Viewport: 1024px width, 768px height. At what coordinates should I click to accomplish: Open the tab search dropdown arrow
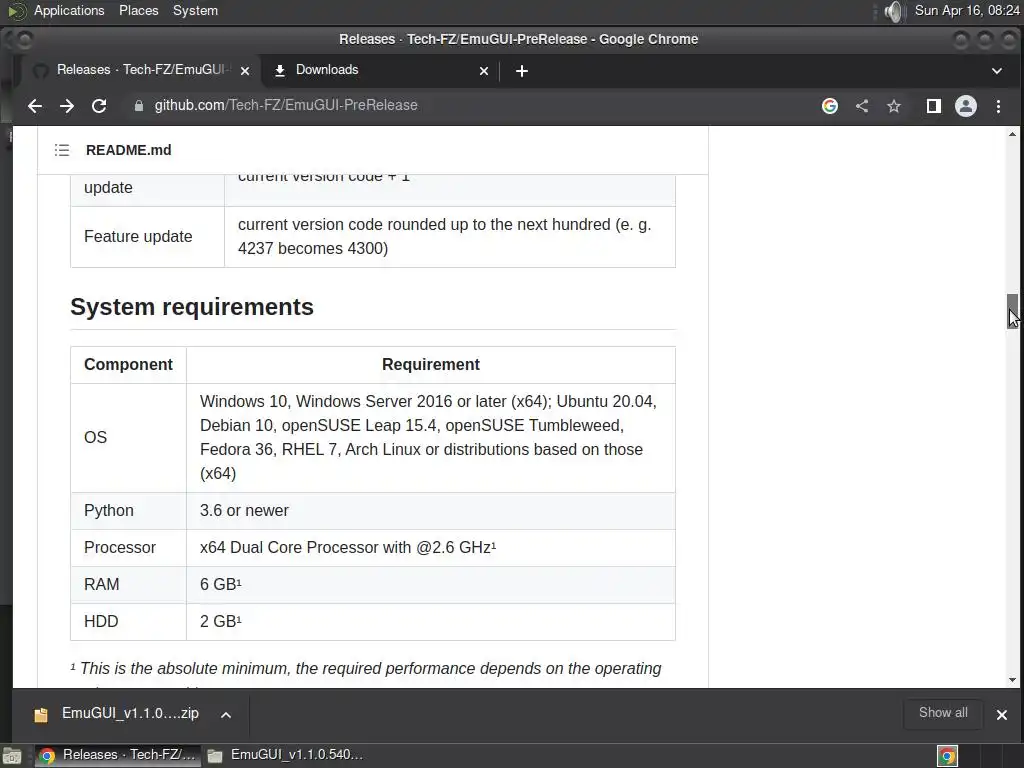(x=997, y=71)
